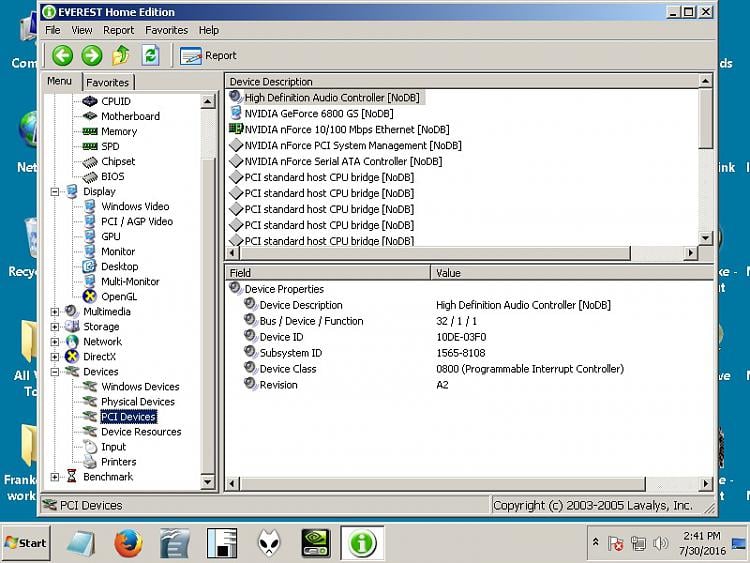The height and width of the screenshot is (563, 750).
Task: Click properties pane horizontal scroll right arrow
Action: click(706, 484)
